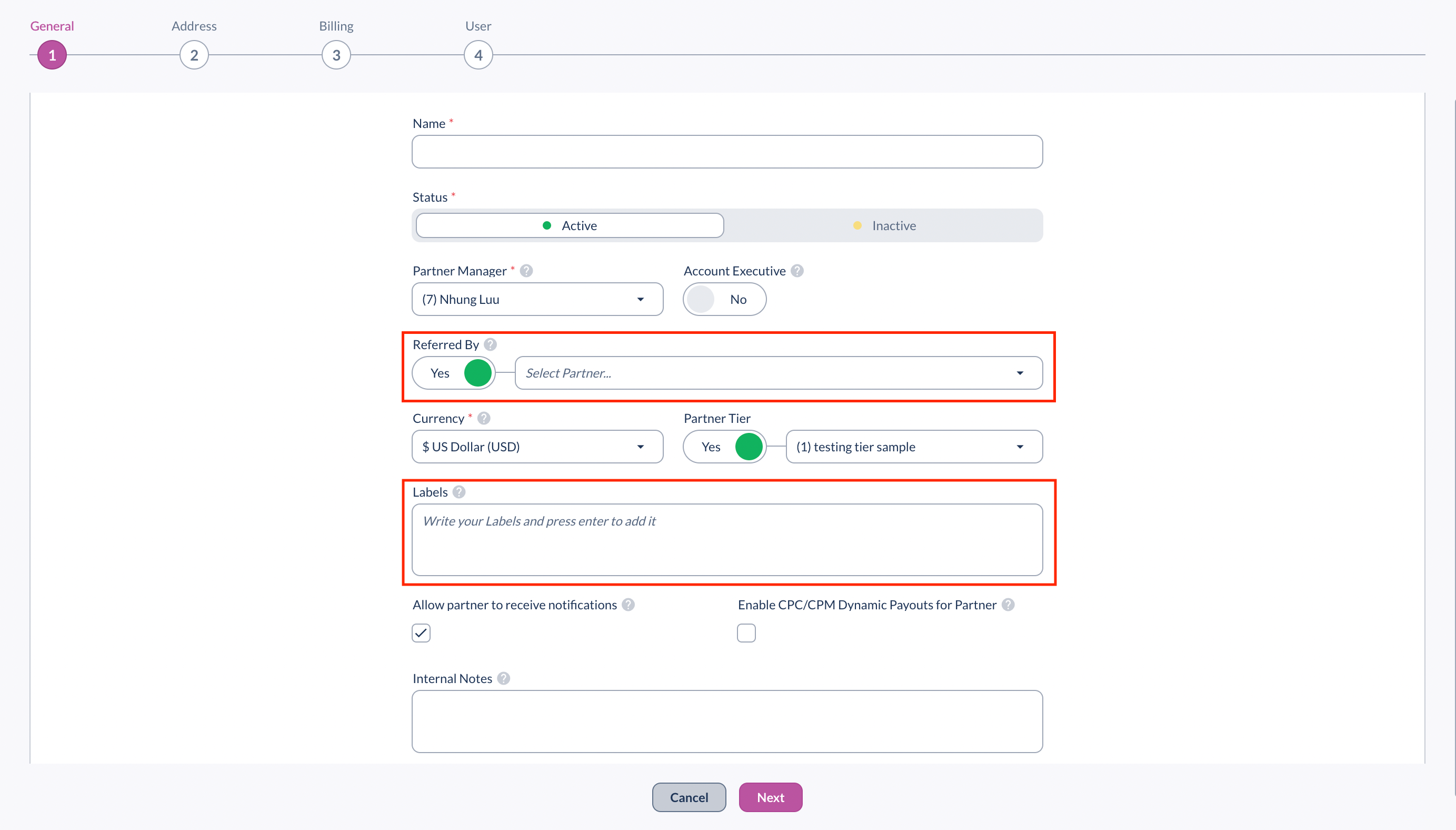Click the Currency help icon
1456x830 pixels.
click(484, 418)
